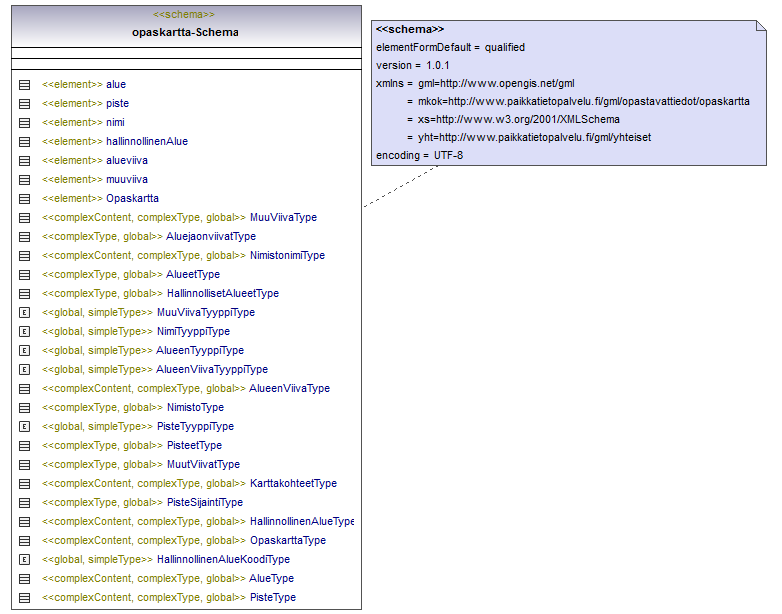Image resolution: width=782 pixels, height=614 pixels.
Task: Select the icon beside the Opaskartta element
Action: tap(24, 199)
